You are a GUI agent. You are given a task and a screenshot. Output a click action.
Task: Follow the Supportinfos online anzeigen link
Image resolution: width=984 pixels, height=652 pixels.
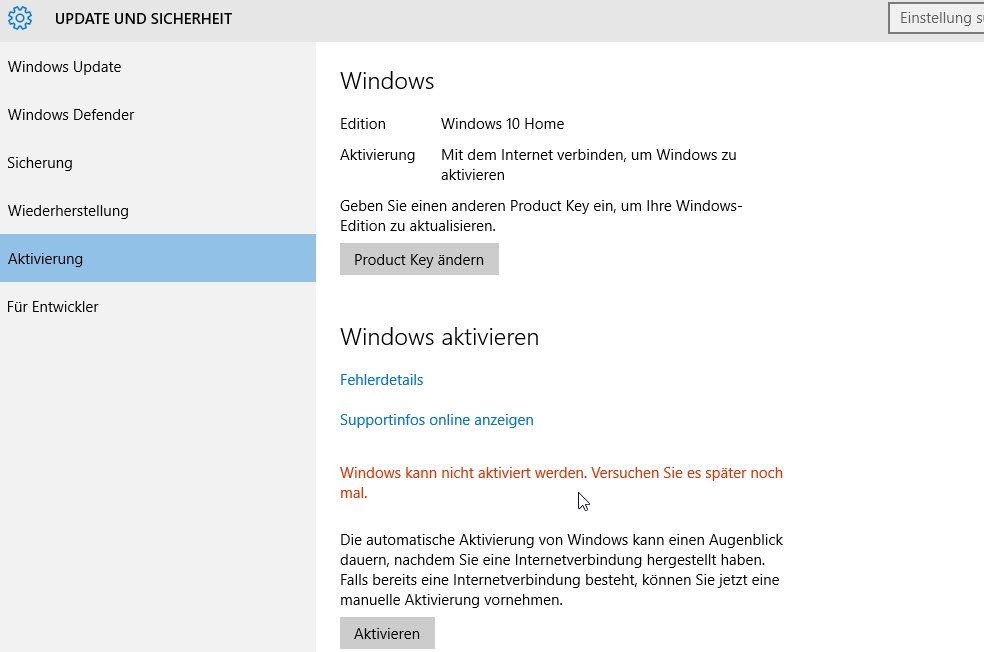436,420
